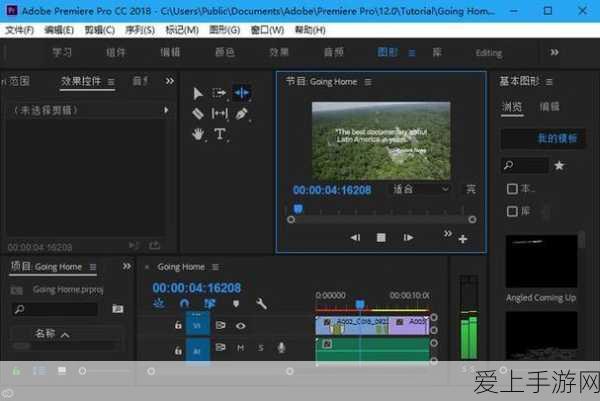Open the 标记(M) menu
Screen dimensions: 600x401
coord(182,30)
